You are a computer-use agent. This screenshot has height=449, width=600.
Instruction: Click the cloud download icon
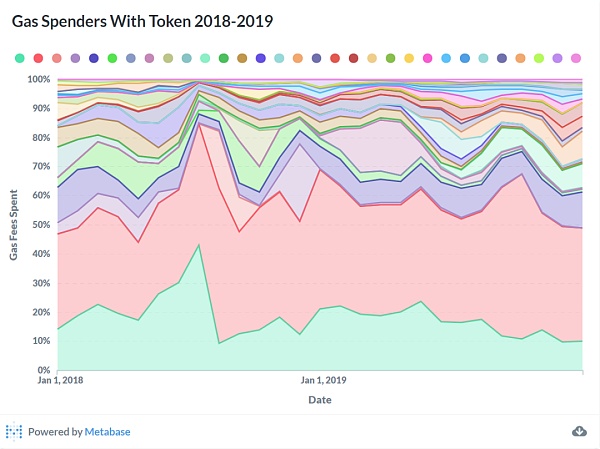tap(579, 431)
